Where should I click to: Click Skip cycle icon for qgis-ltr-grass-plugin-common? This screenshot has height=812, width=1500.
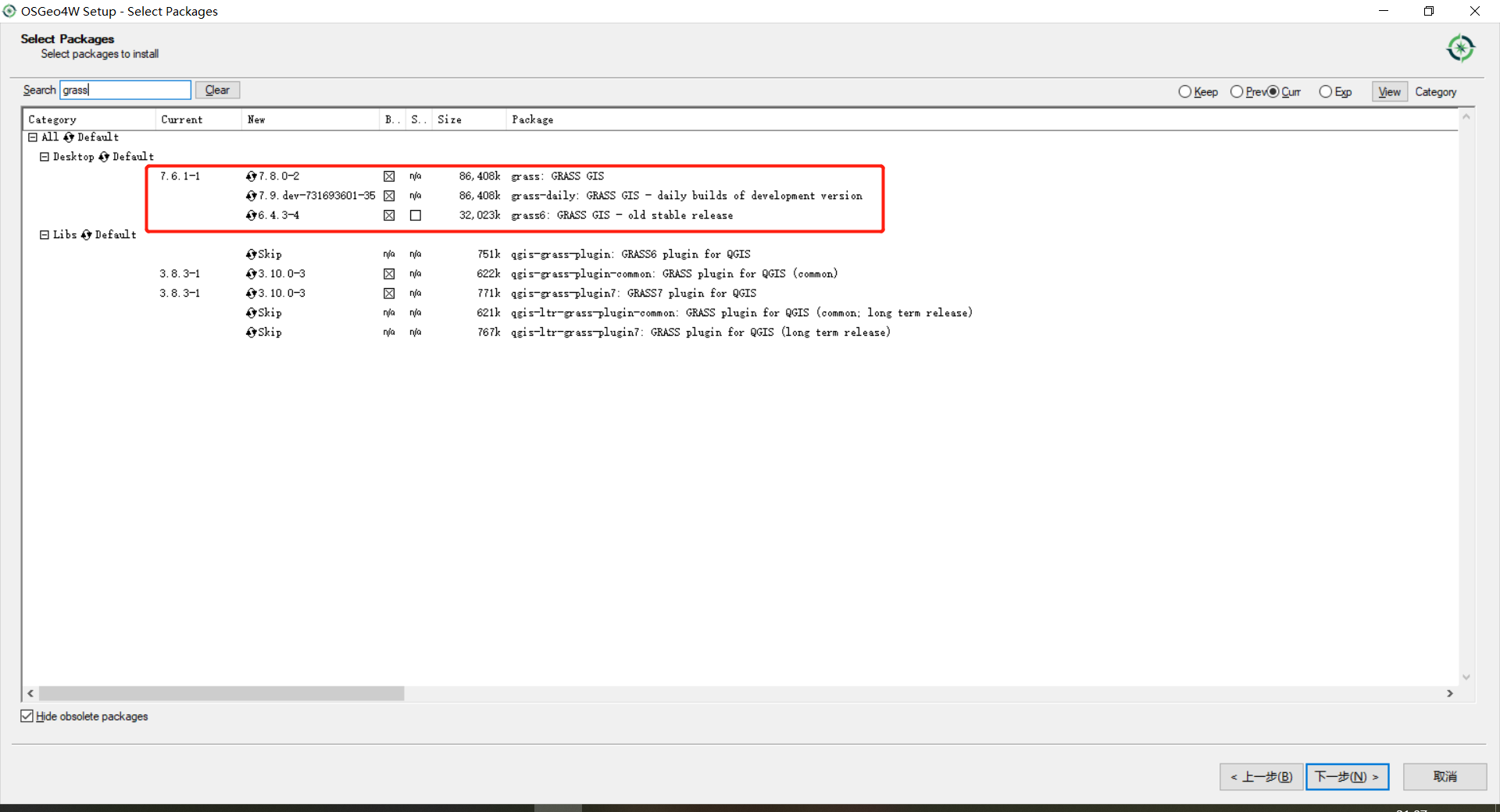[x=251, y=313]
